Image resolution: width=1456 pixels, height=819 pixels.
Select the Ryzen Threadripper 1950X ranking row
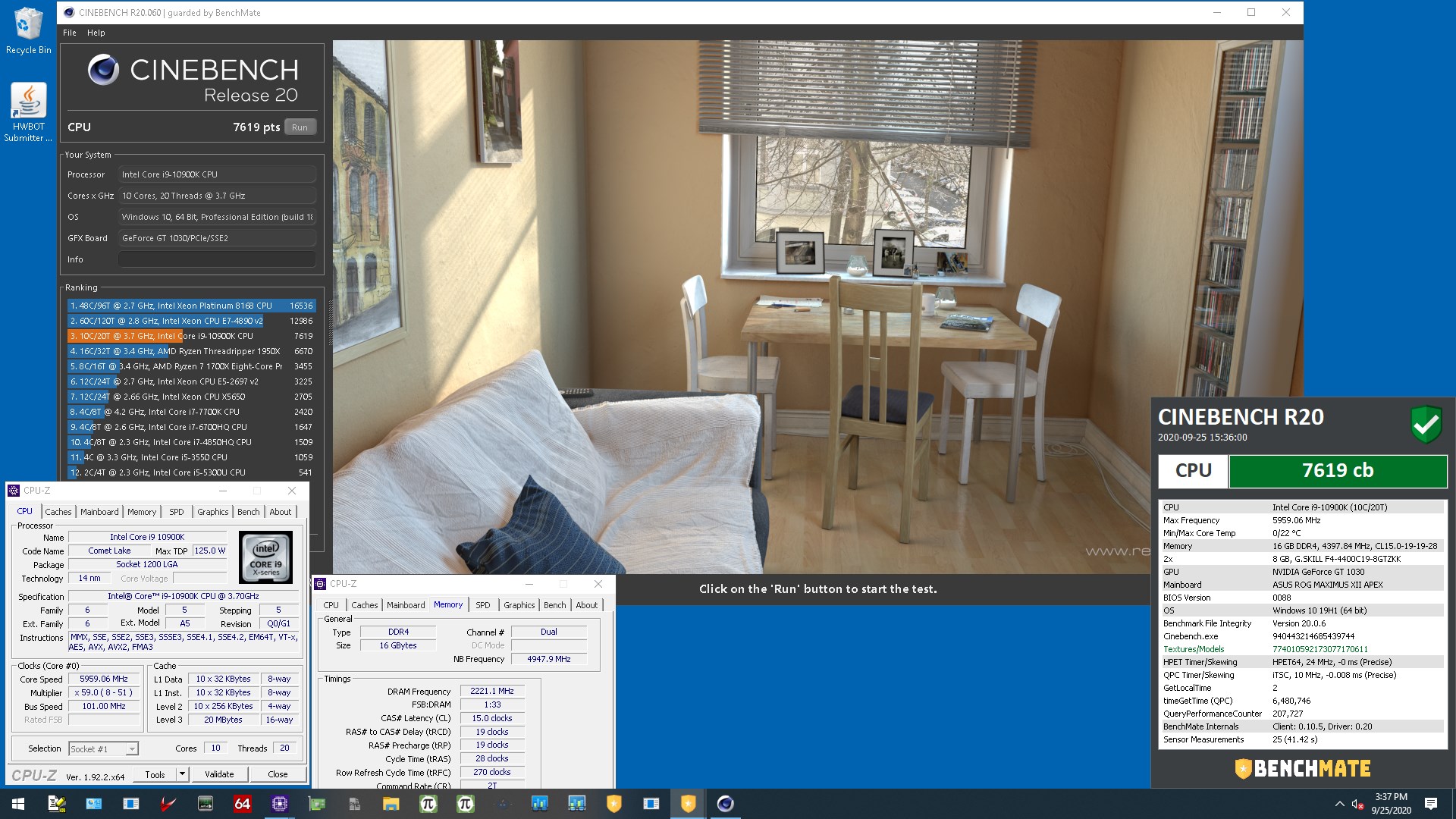click(191, 351)
